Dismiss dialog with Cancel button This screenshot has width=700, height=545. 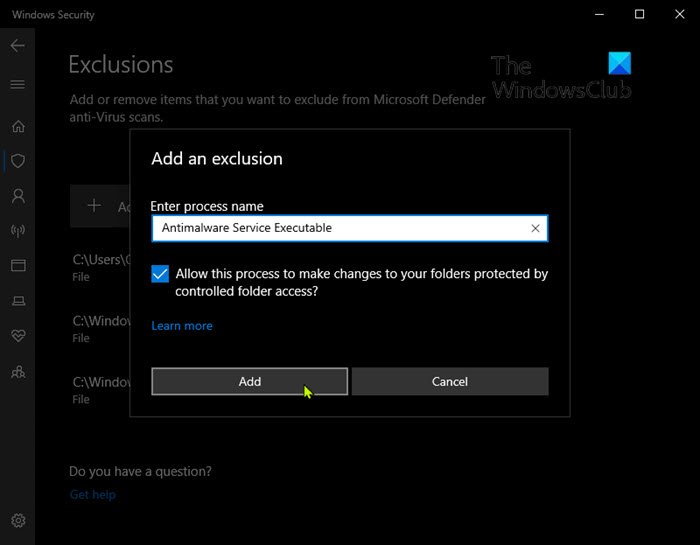tap(450, 381)
